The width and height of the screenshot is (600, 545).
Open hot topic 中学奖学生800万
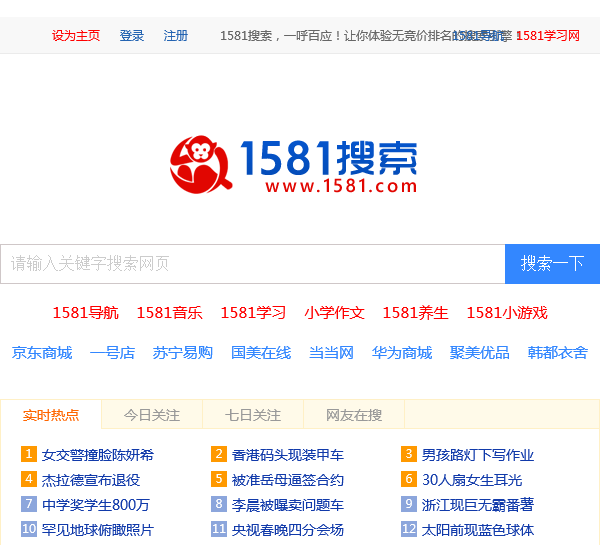point(95,505)
